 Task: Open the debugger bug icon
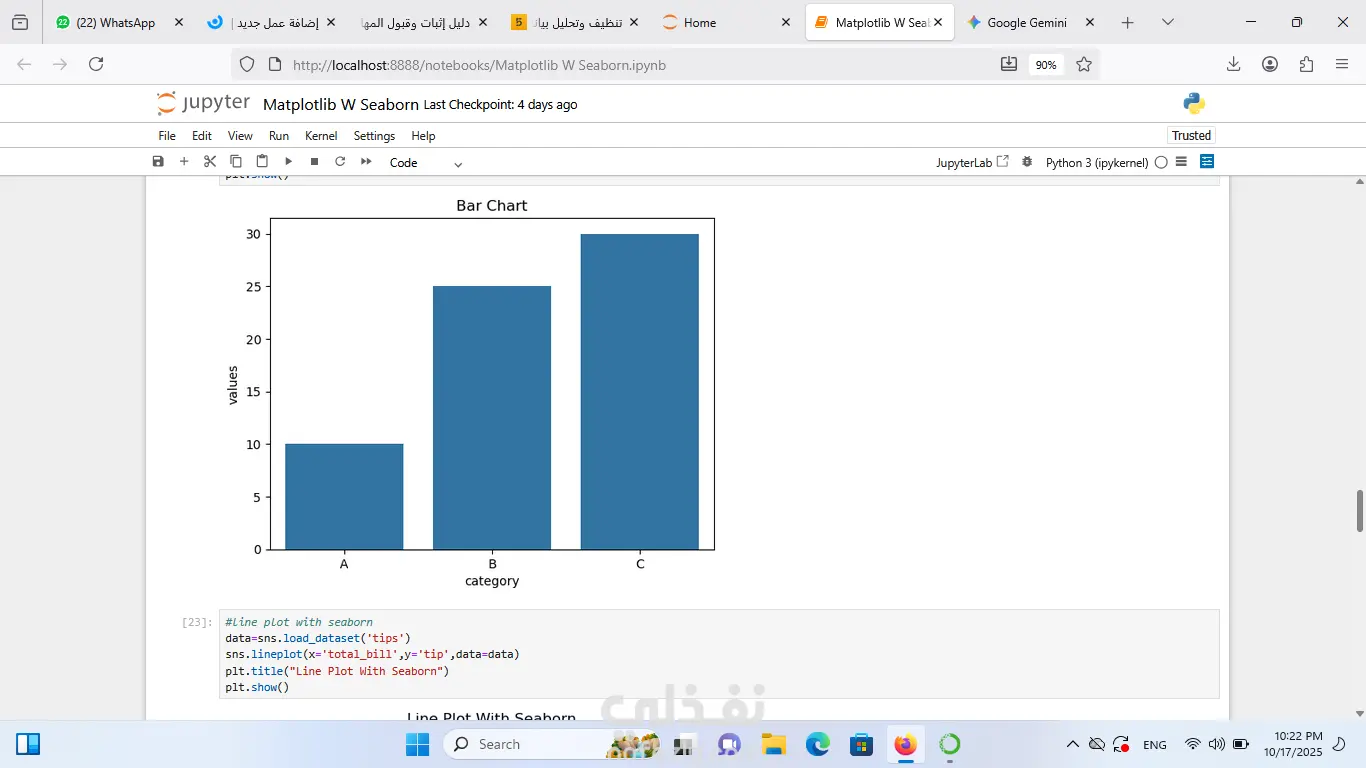[1027, 162]
